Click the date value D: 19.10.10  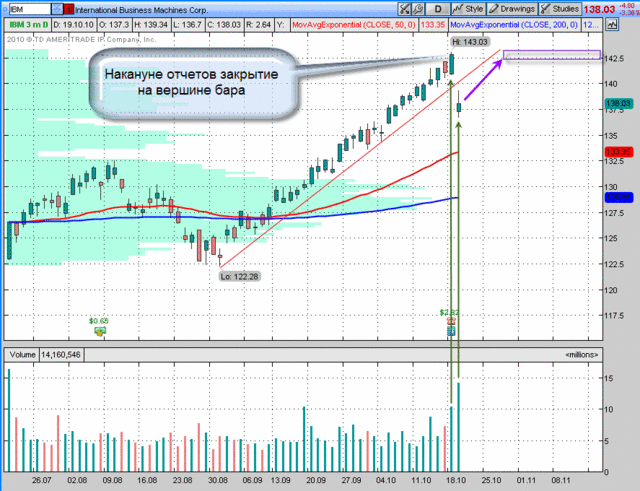tap(73, 25)
